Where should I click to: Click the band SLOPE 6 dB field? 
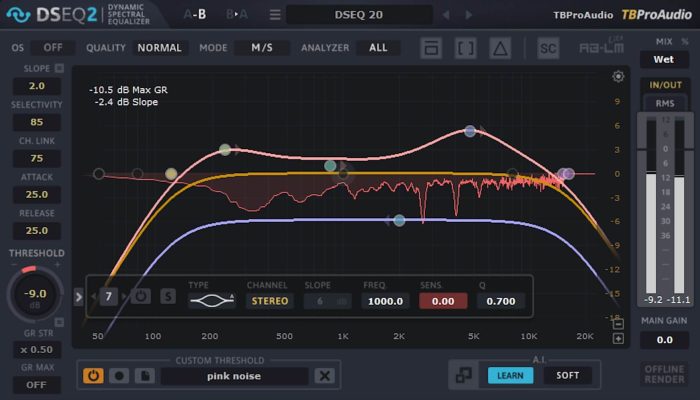point(328,301)
